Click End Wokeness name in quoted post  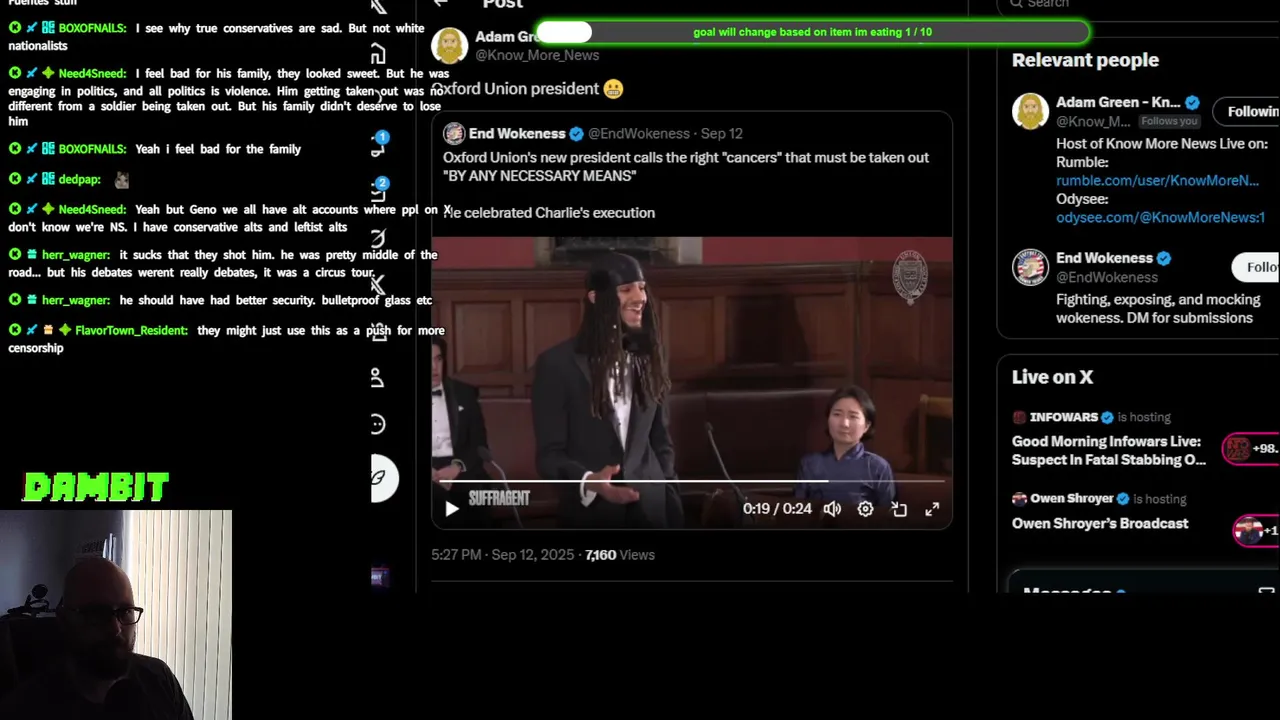coord(517,133)
